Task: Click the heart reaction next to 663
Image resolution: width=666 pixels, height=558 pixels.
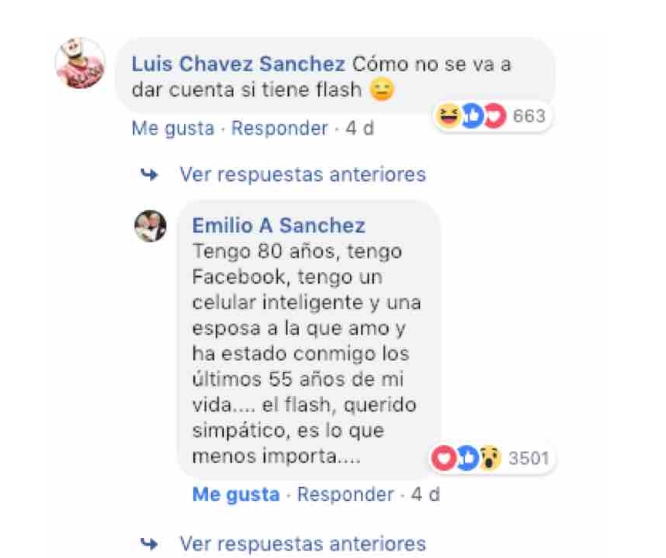Action: (x=495, y=116)
